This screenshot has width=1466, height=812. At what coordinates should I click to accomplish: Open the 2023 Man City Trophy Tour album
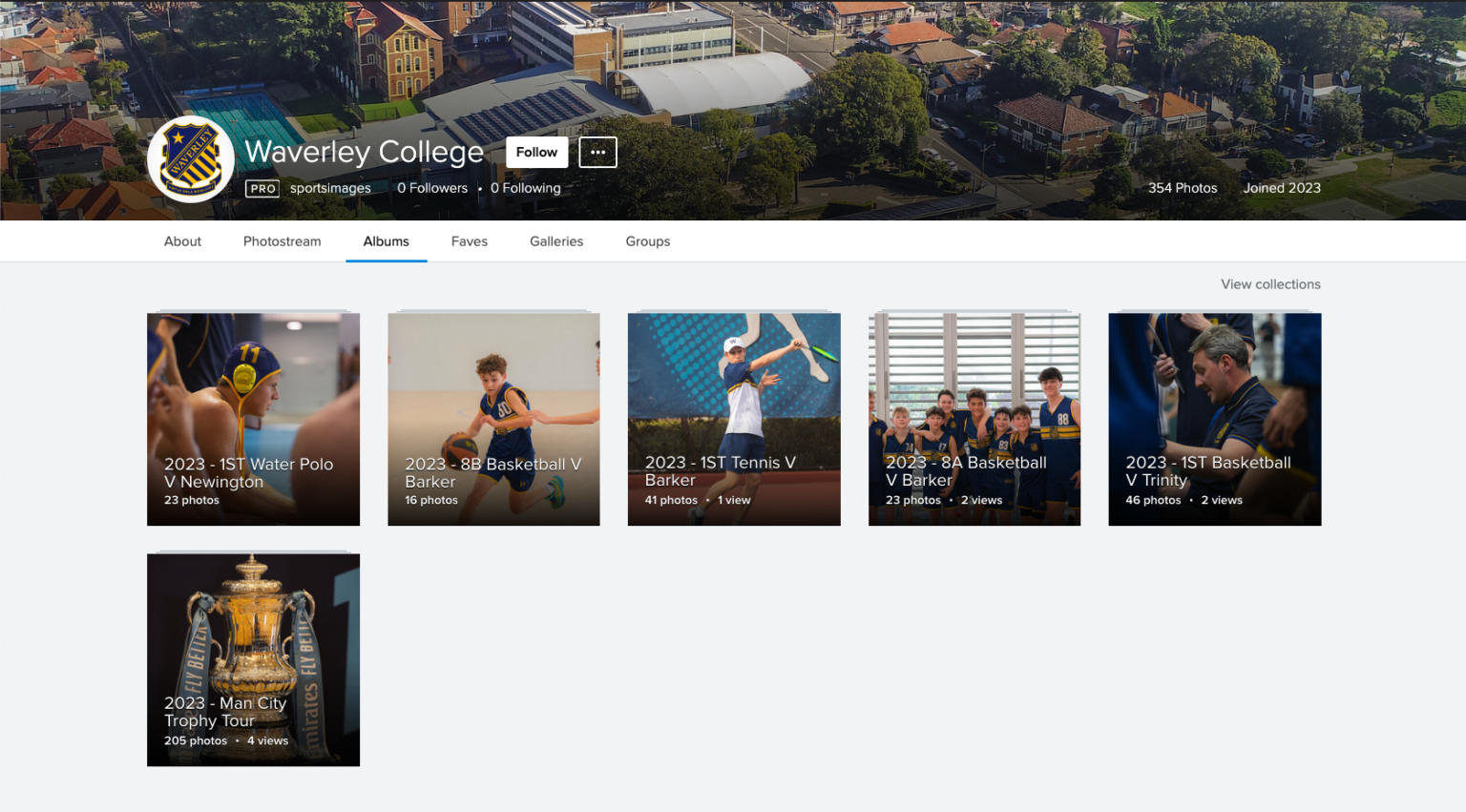(253, 658)
